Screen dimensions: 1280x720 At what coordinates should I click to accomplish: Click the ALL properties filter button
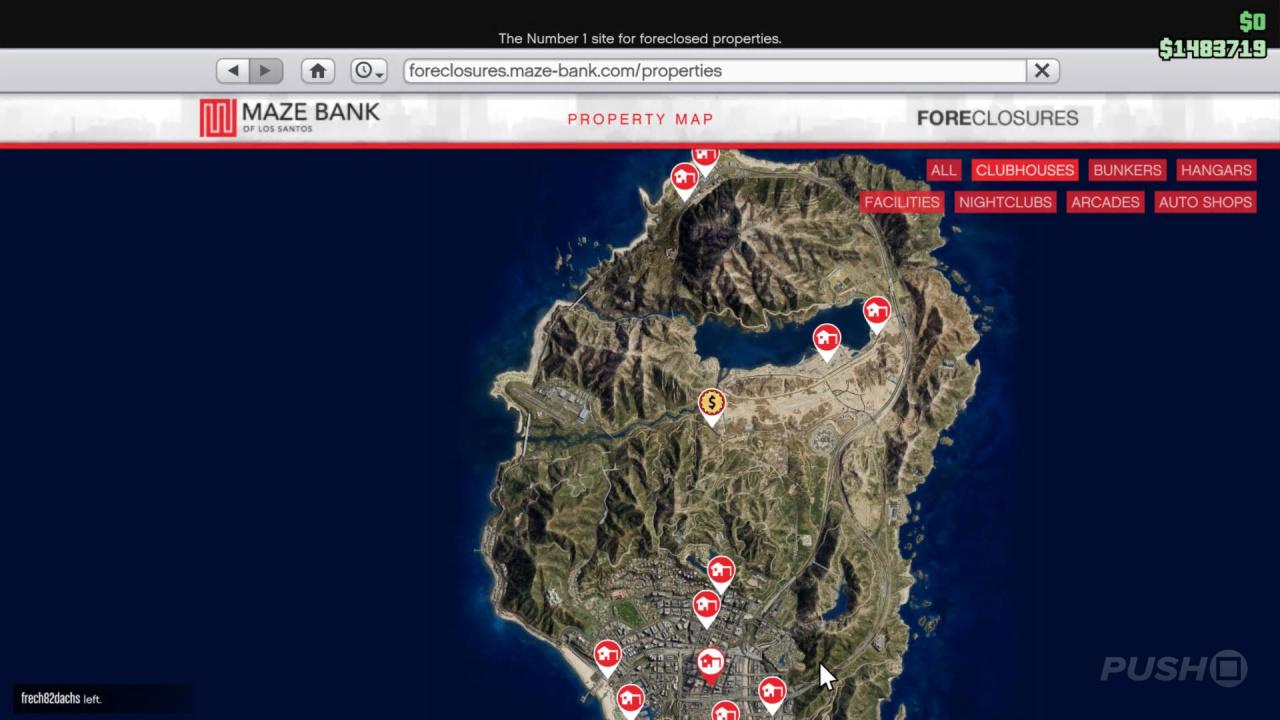(943, 169)
